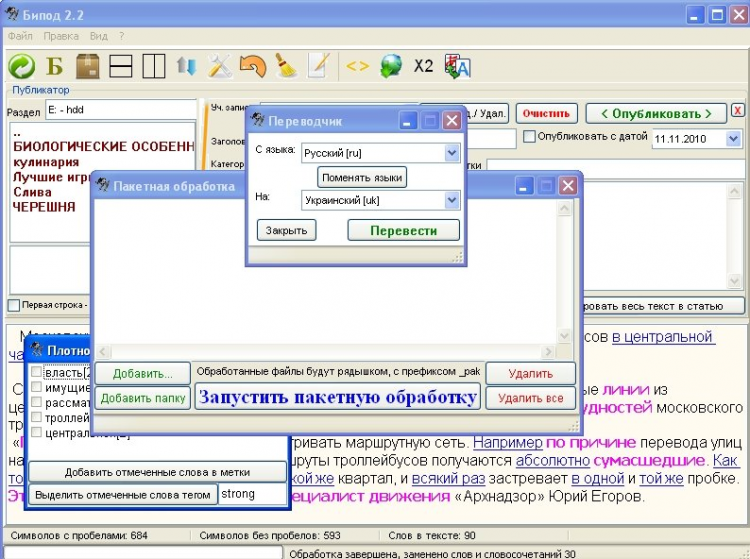
Task: Click batch window horizontal scrollbar right arrow
Action: [x=548, y=352]
